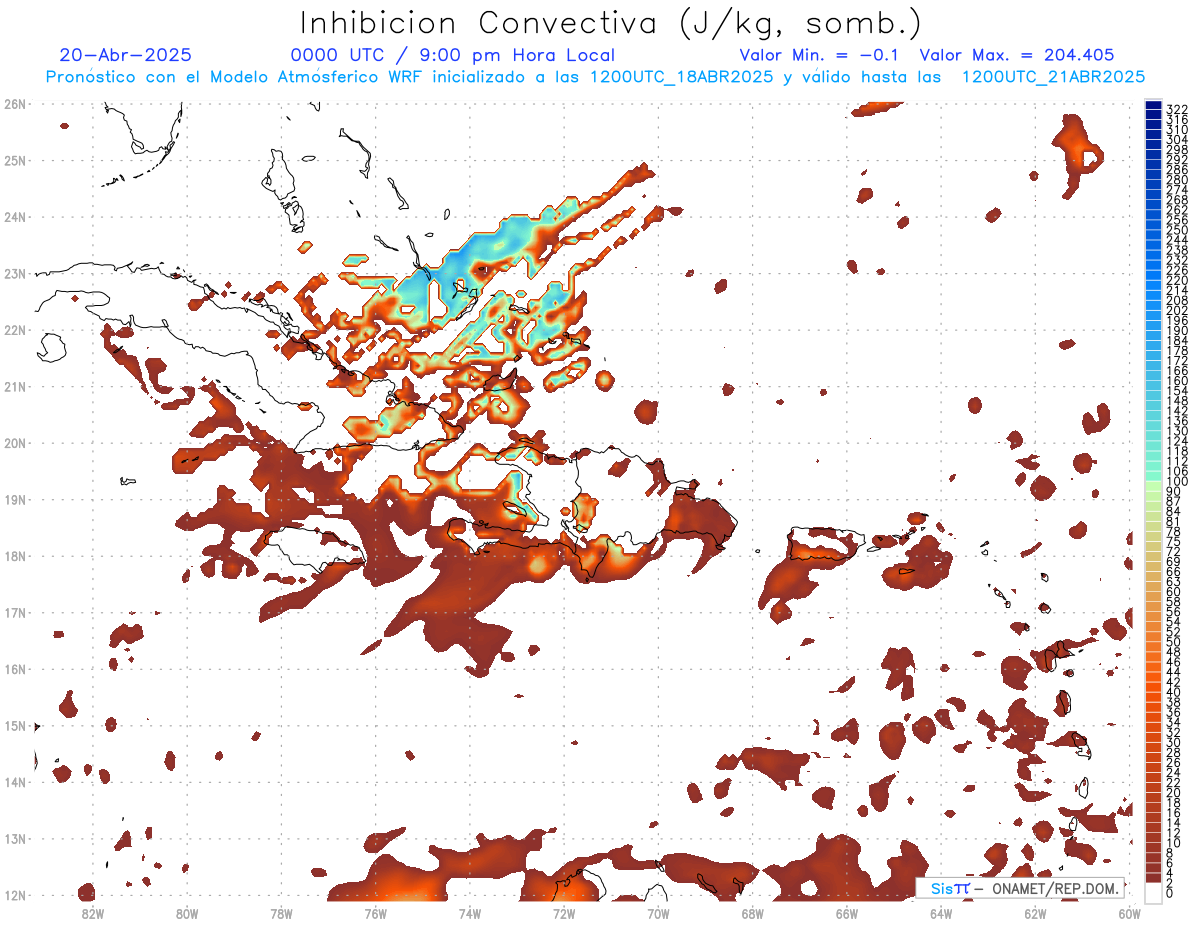Click the "16N" latitude label
The height and width of the screenshot is (927, 1200).
14,669
